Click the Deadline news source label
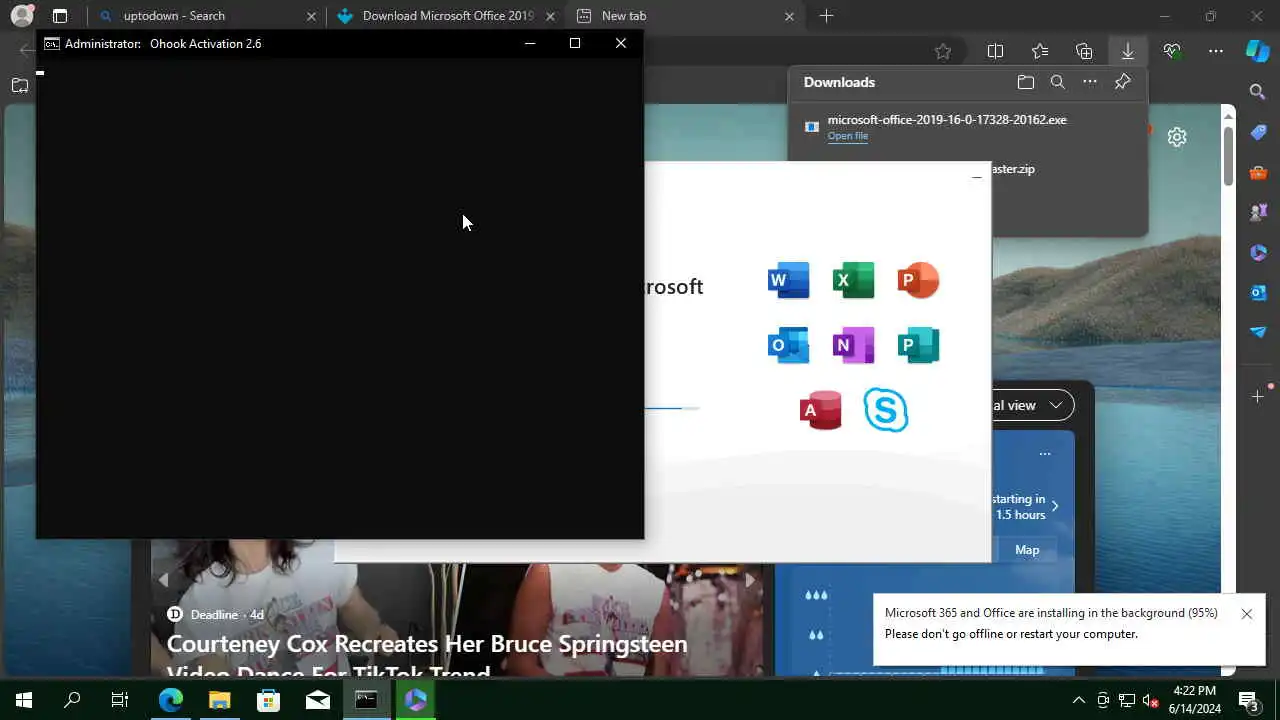 (x=215, y=614)
